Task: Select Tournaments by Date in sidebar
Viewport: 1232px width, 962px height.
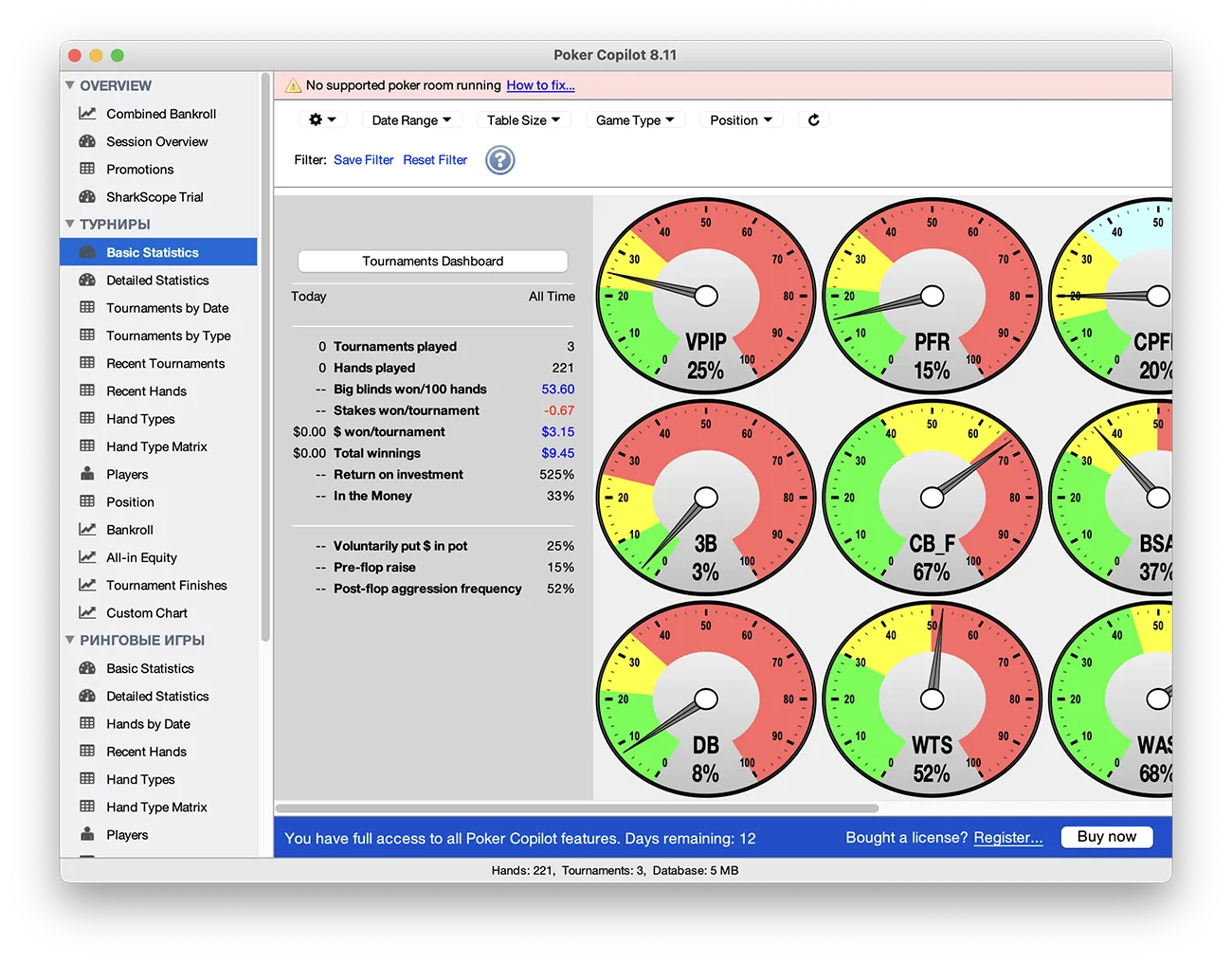Action: click(x=167, y=308)
